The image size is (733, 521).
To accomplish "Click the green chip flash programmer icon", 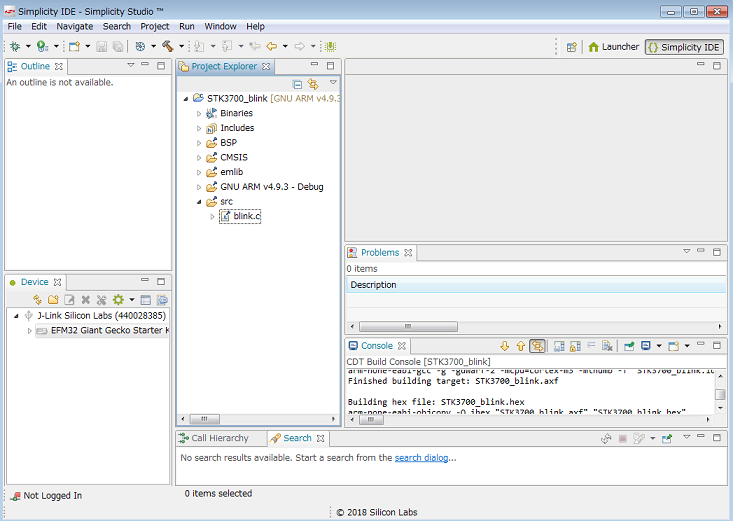I will click(331, 46).
